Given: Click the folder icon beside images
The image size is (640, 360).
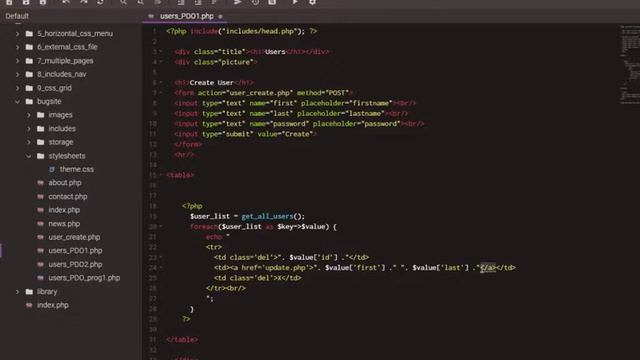Looking at the screenshot, I should [40, 115].
